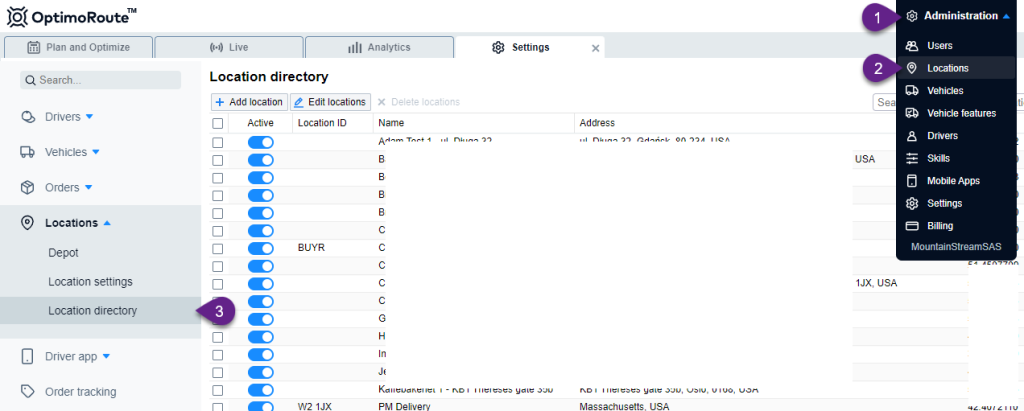Expand the Orders section in sidebar
This screenshot has height=411, width=1024.
pyautogui.click(x=88, y=188)
